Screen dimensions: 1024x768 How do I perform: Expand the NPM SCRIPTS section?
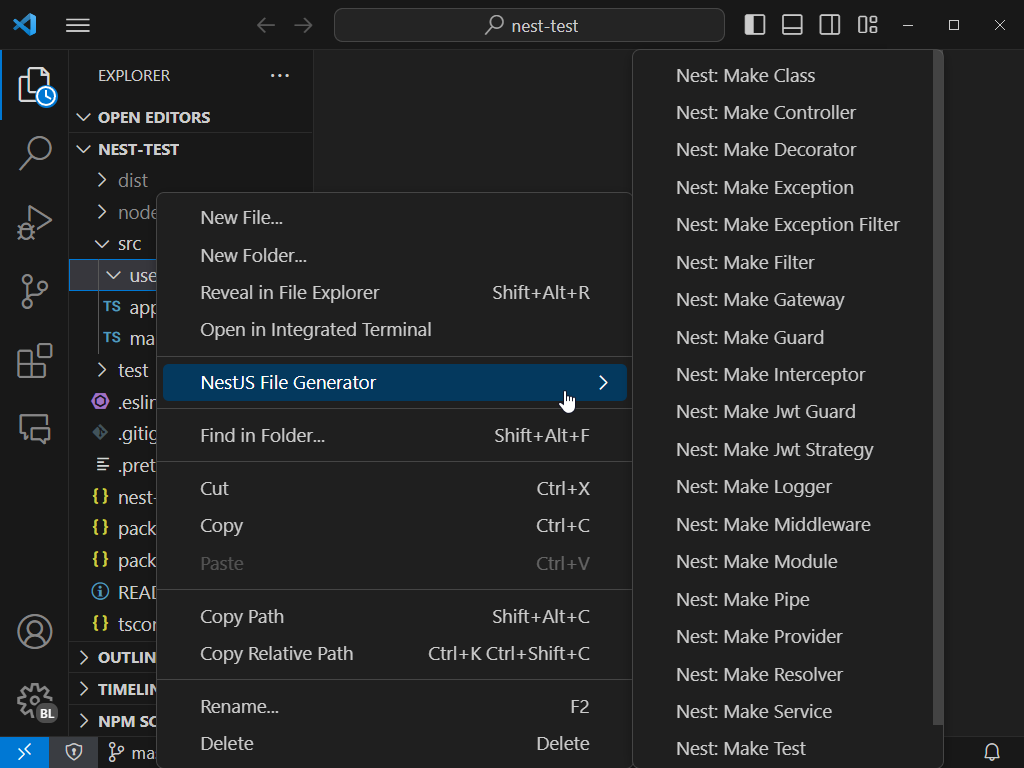coord(114,721)
